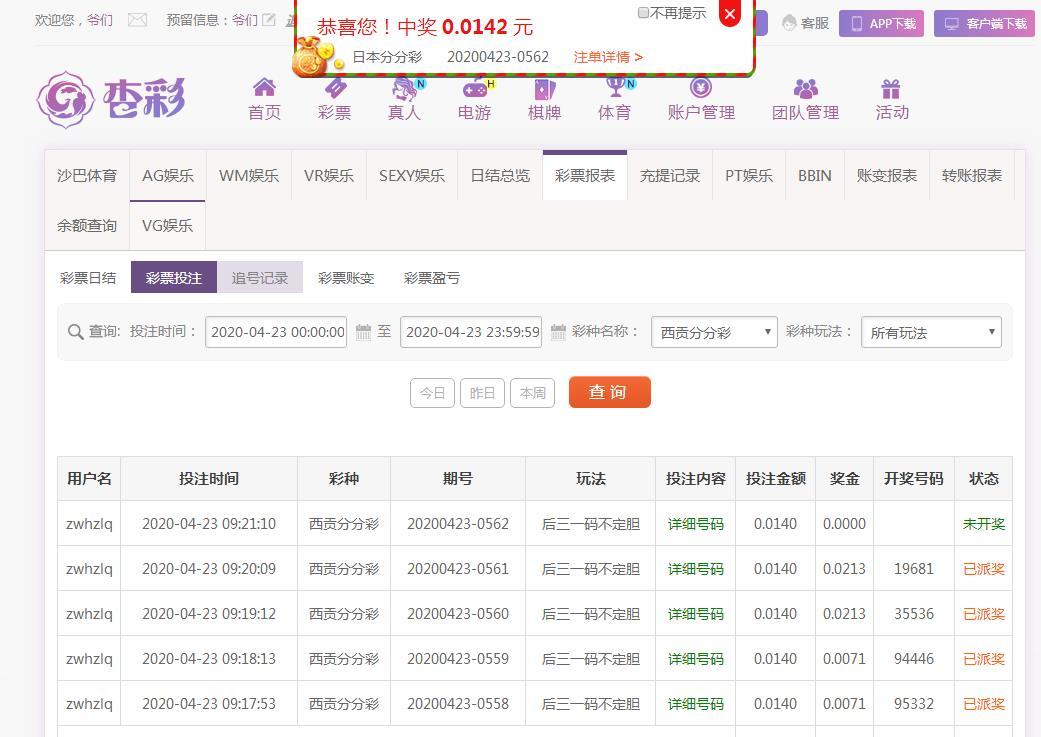
Task: Switch to the 充提记录 tab
Action: (669, 176)
